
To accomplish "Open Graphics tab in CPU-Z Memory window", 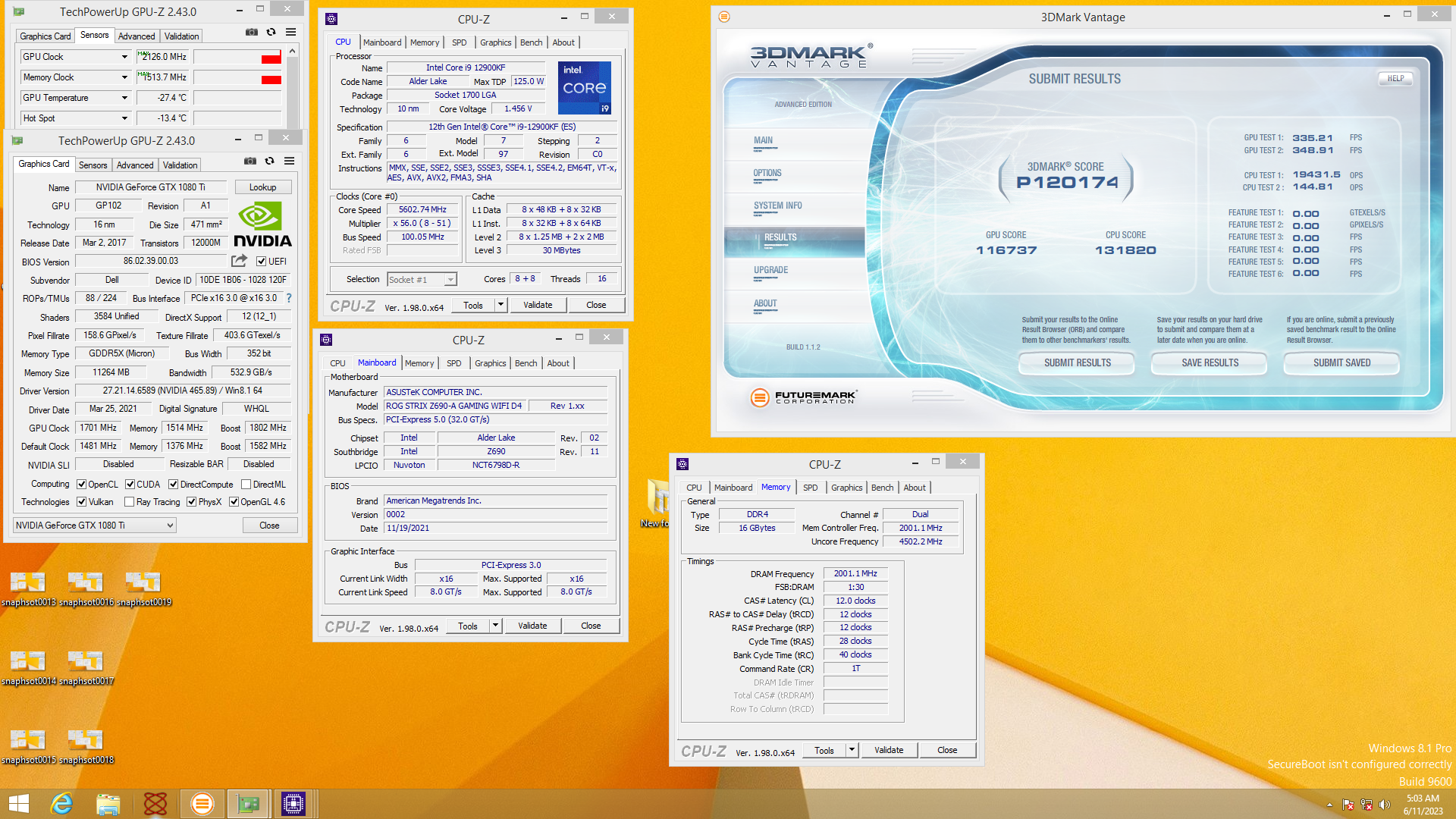I will pyautogui.click(x=846, y=488).
